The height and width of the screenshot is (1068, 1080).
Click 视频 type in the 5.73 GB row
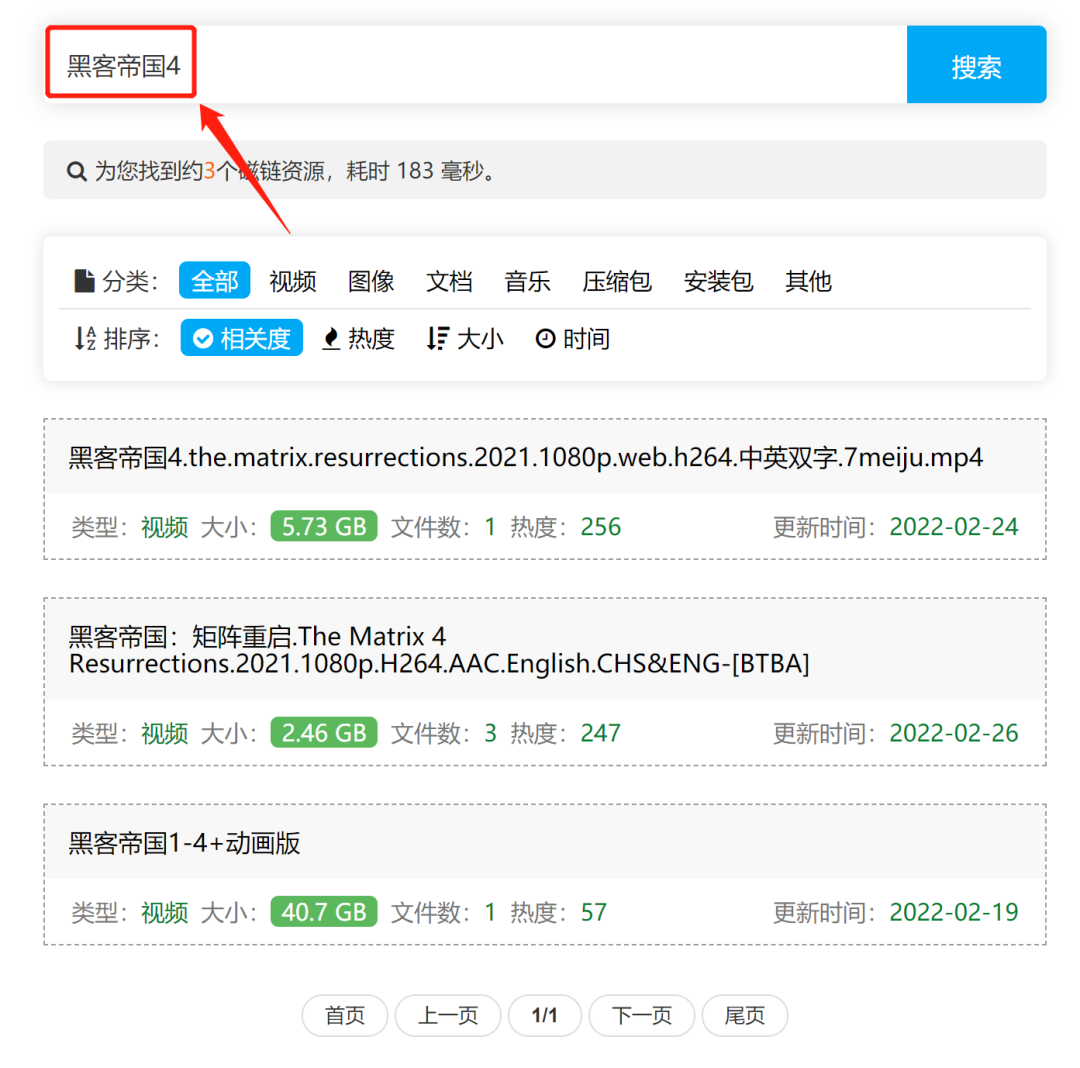(x=165, y=527)
